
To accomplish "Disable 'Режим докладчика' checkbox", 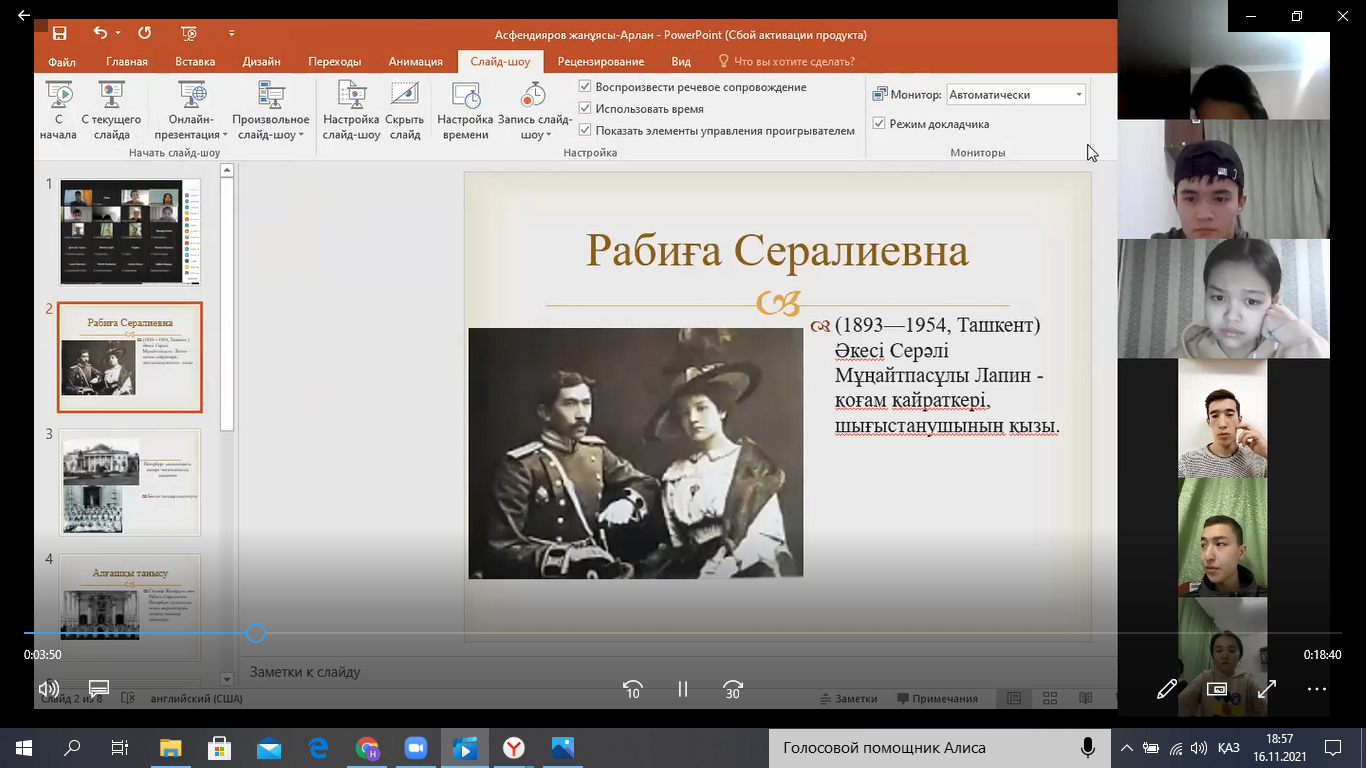I will [x=879, y=124].
